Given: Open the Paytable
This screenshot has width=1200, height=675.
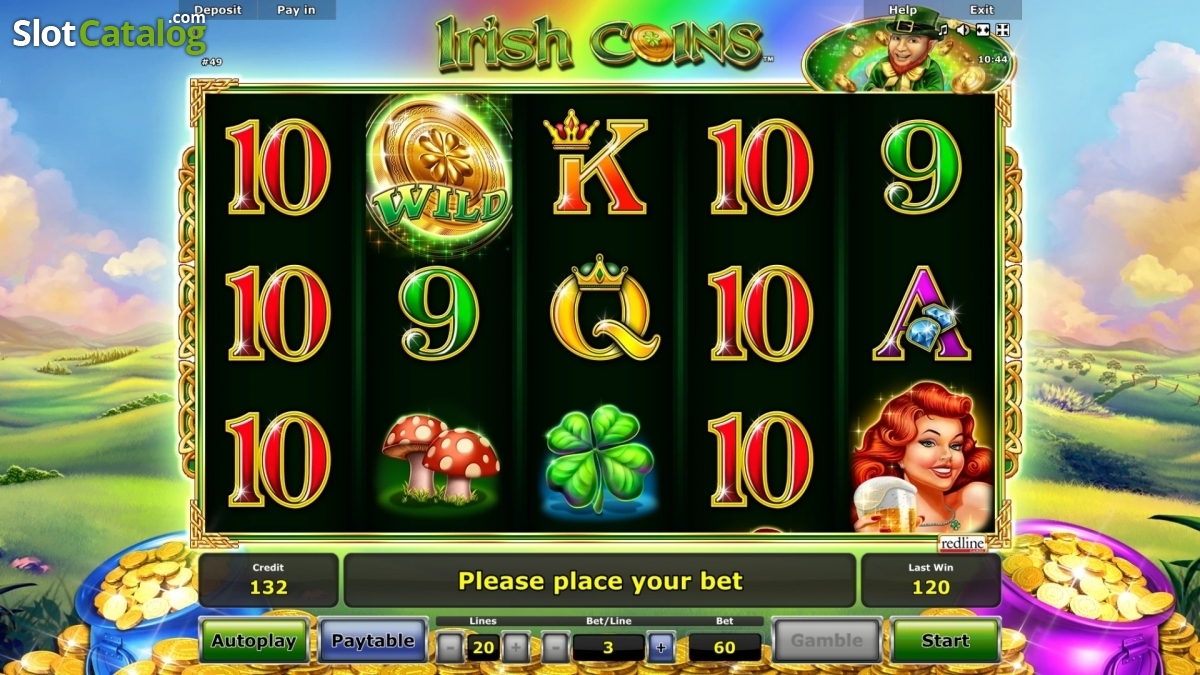Looking at the screenshot, I should tap(373, 641).
